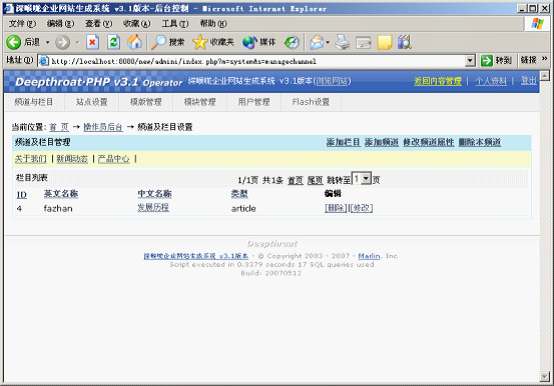This screenshot has width=554, height=386.
Task: Open the Search (搜索) toolbar button
Action: (x=168, y=42)
